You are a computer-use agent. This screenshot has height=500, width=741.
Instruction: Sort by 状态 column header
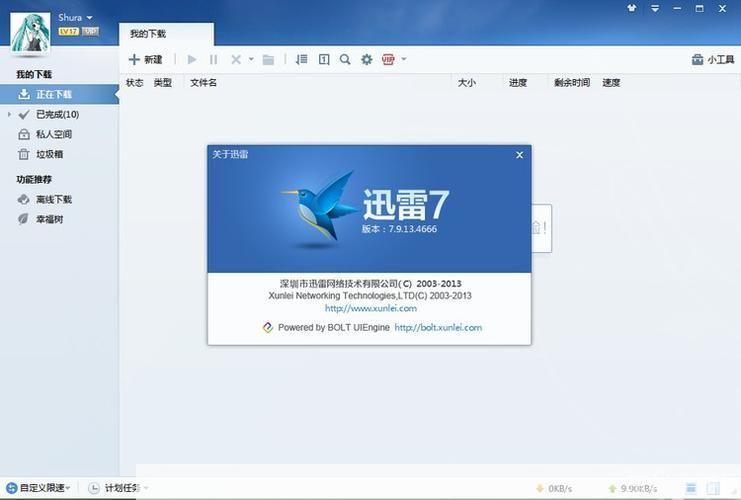pyautogui.click(x=135, y=83)
